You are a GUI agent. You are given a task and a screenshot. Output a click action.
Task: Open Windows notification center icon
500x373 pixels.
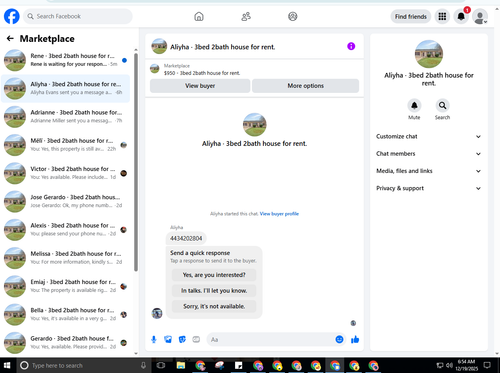coord(487,365)
